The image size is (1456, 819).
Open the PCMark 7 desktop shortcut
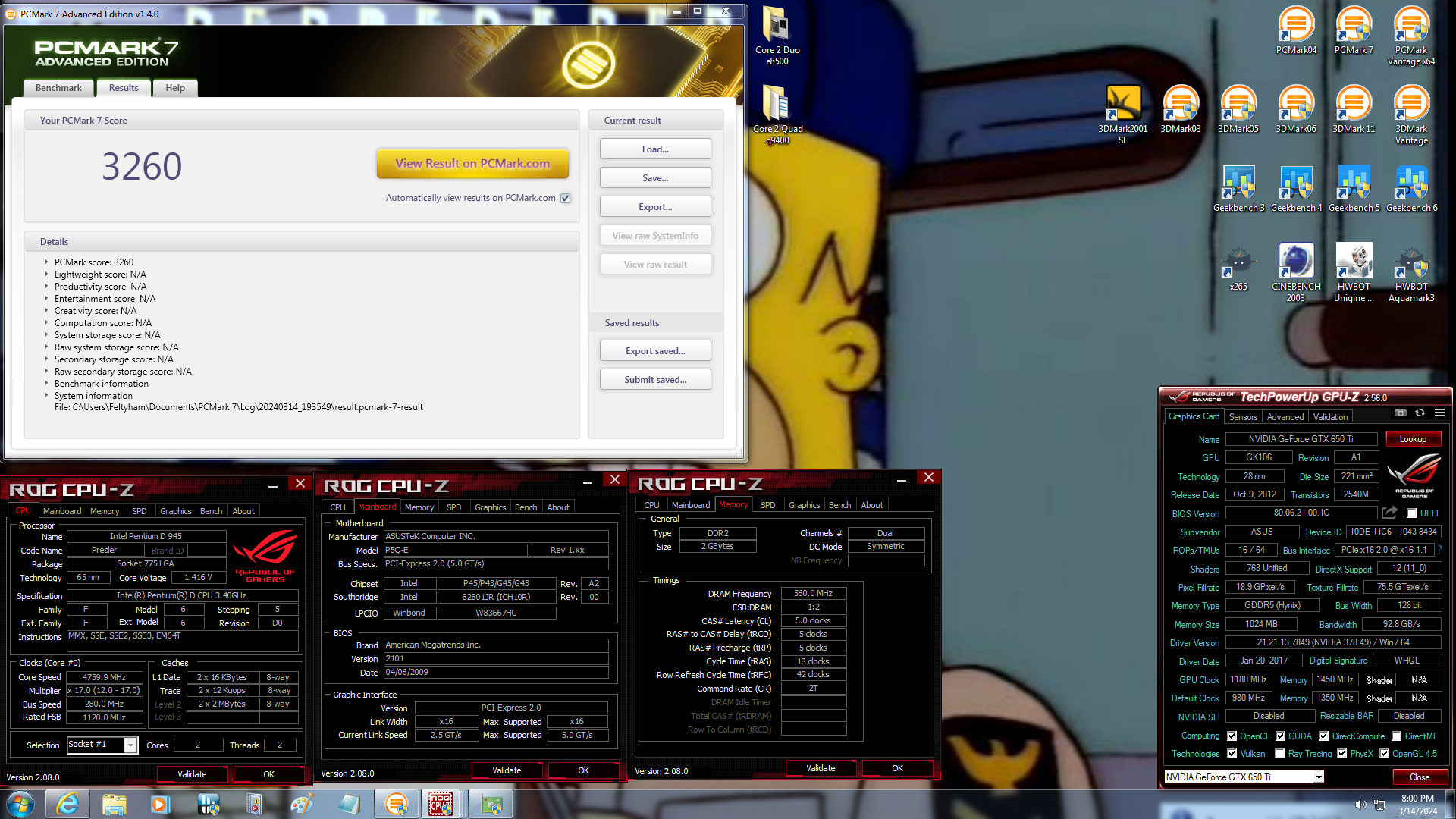point(1354,30)
